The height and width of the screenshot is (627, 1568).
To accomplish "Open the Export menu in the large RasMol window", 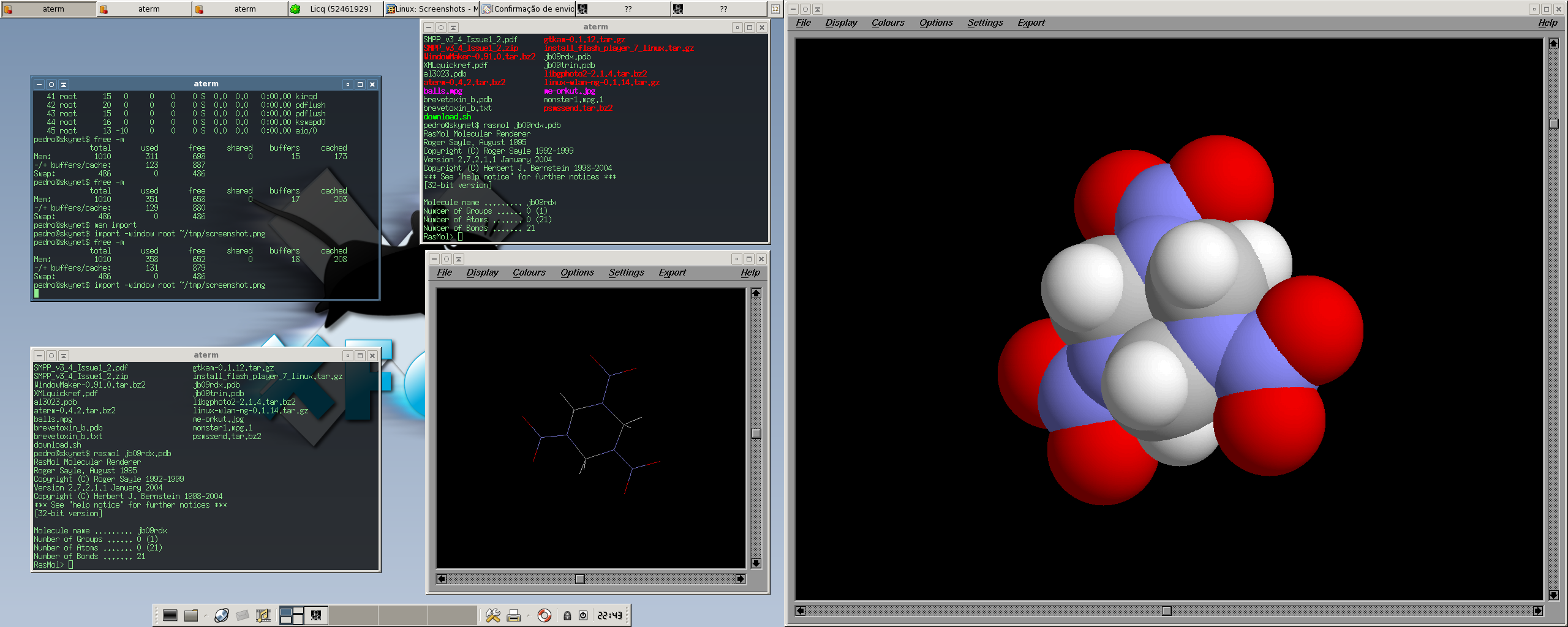I will [1031, 23].
